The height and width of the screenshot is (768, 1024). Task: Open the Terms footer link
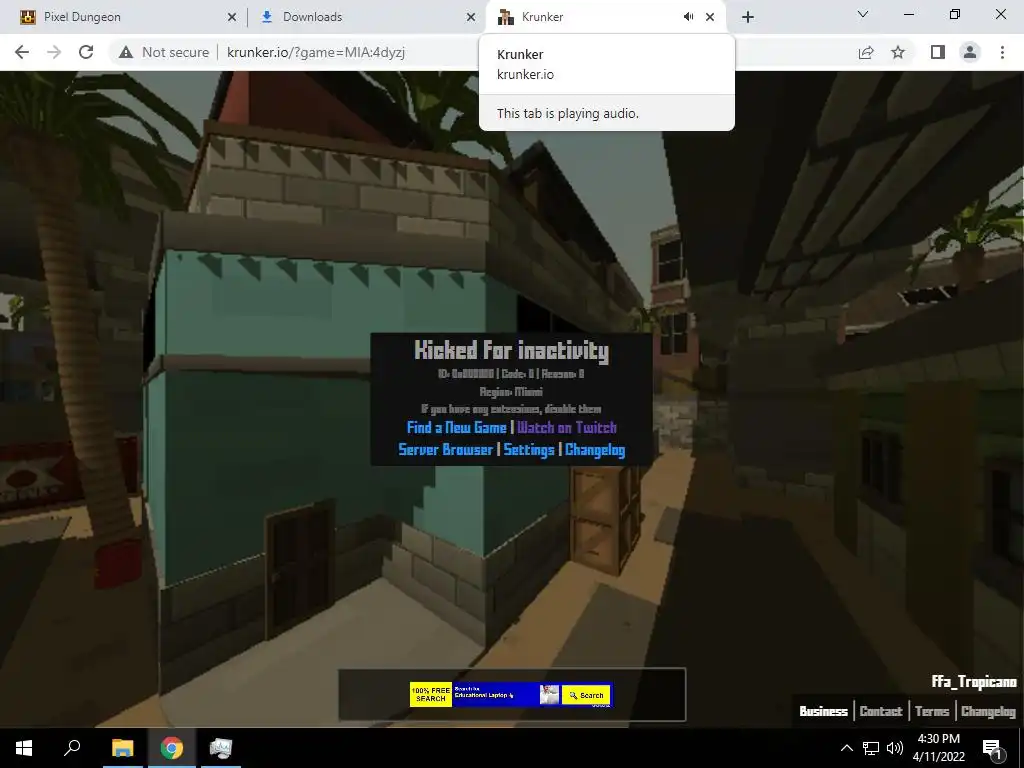(x=932, y=711)
